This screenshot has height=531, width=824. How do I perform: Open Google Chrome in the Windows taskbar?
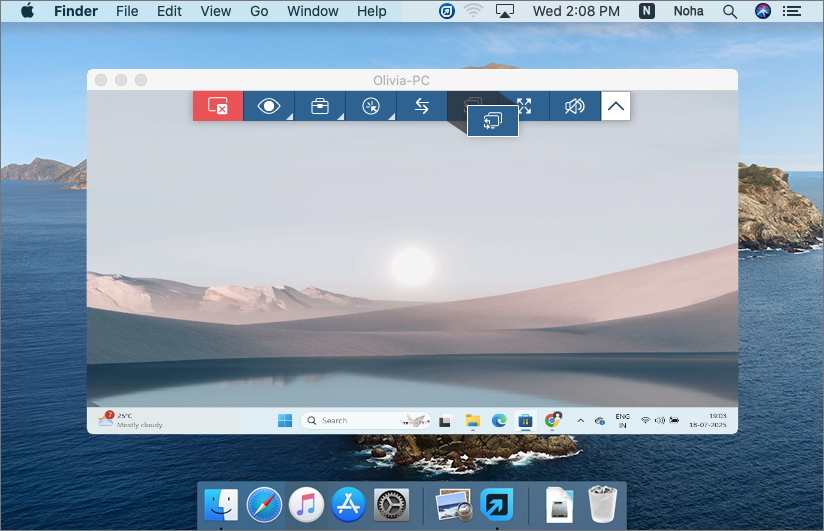coord(552,421)
